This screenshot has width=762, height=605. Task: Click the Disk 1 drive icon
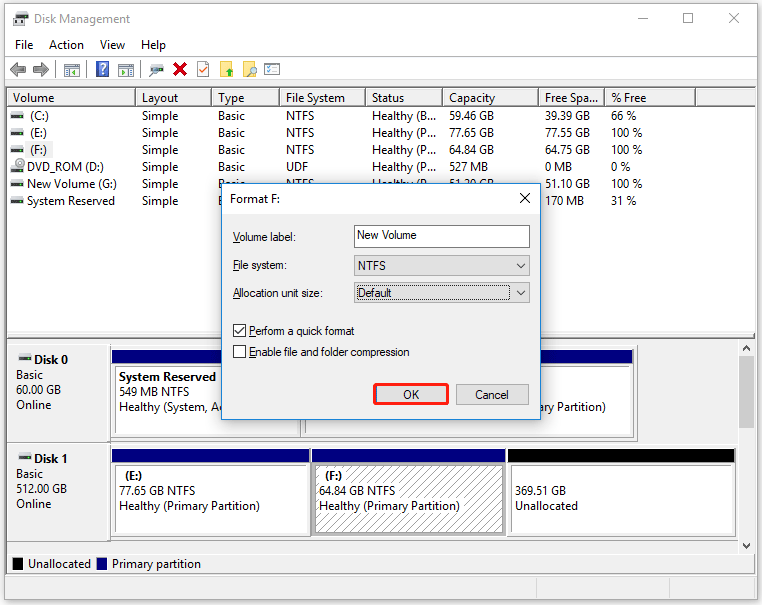coord(25,457)
